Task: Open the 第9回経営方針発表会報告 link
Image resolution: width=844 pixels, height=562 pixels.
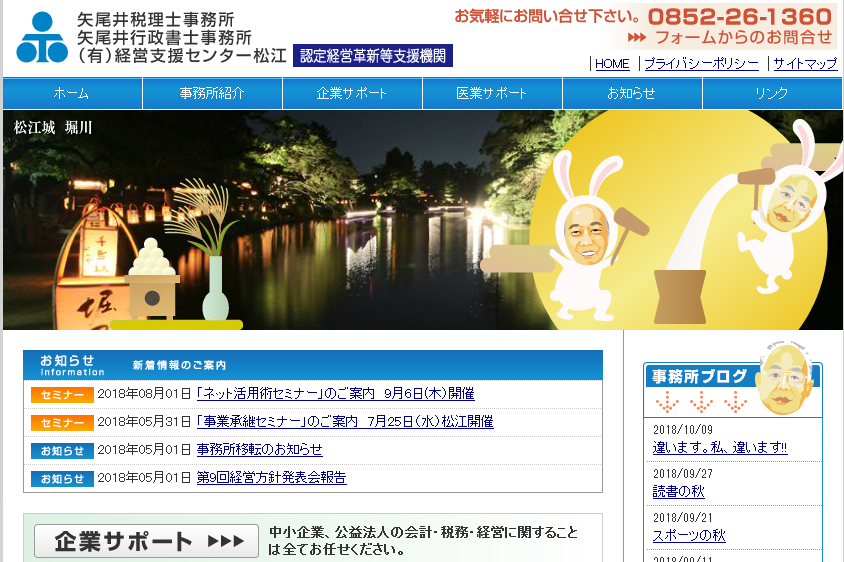Action: coord(271,478)
